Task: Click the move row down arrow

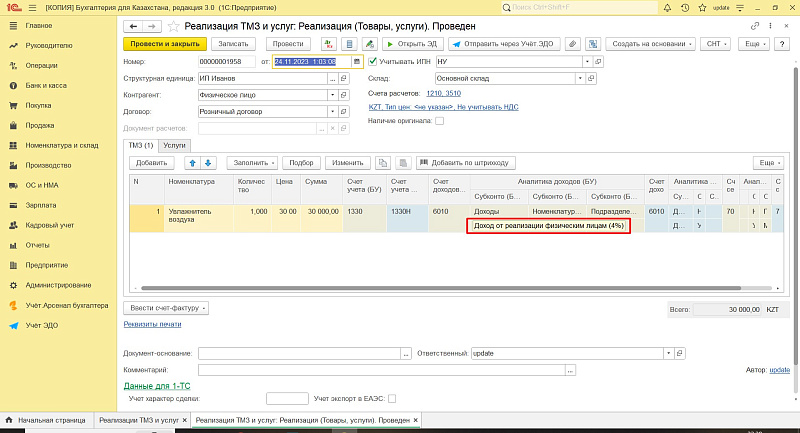Action: [x=208, y=162]
